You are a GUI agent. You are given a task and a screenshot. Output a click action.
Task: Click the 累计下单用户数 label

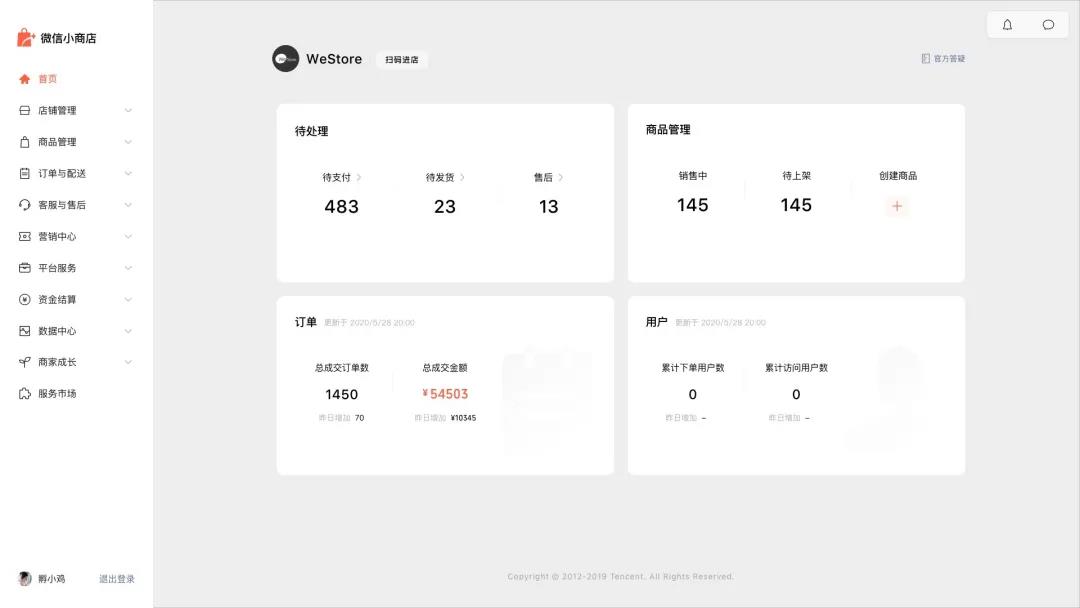tap(693, 368)
